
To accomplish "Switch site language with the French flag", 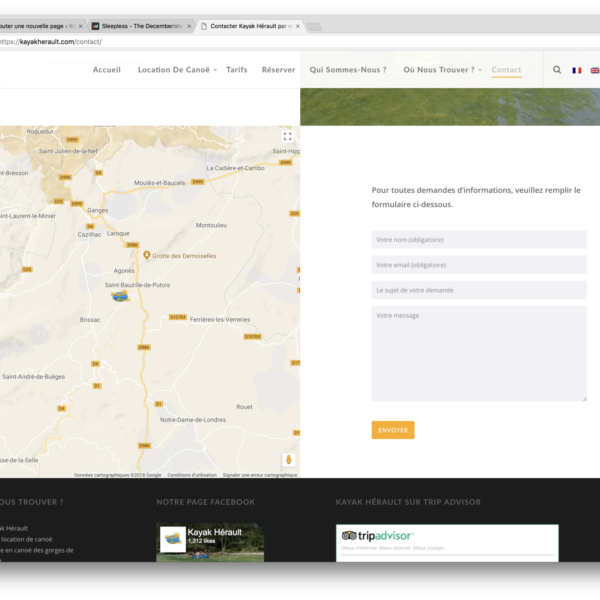I will click(576, 70).
